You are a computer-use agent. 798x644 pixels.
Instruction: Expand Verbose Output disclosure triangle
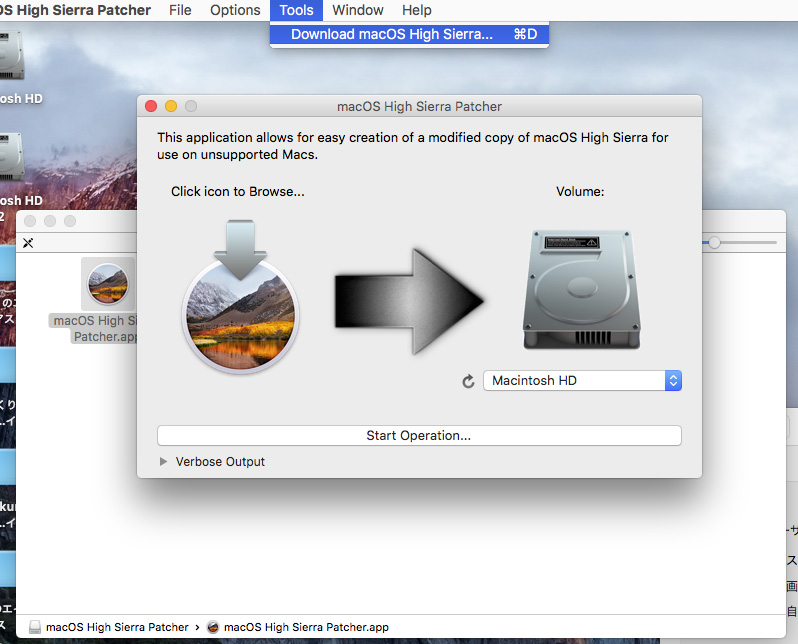click(x=163, y=462)
